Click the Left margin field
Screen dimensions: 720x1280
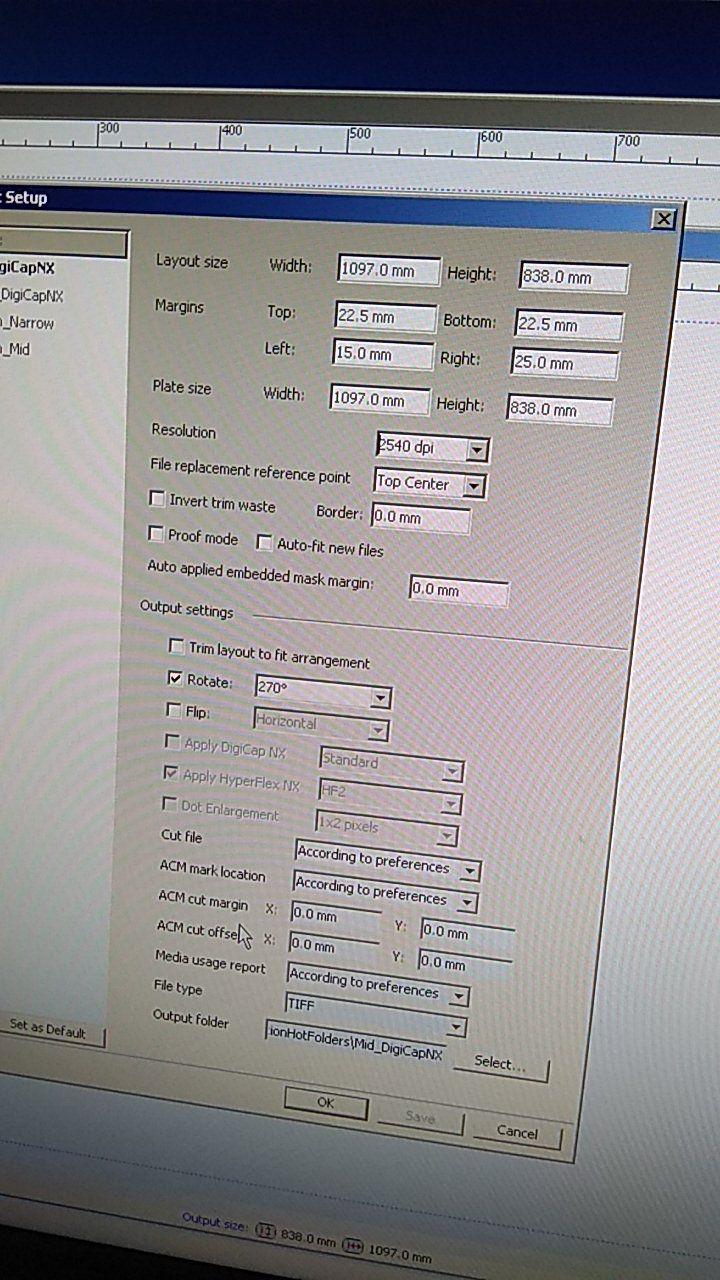point(382,354)
